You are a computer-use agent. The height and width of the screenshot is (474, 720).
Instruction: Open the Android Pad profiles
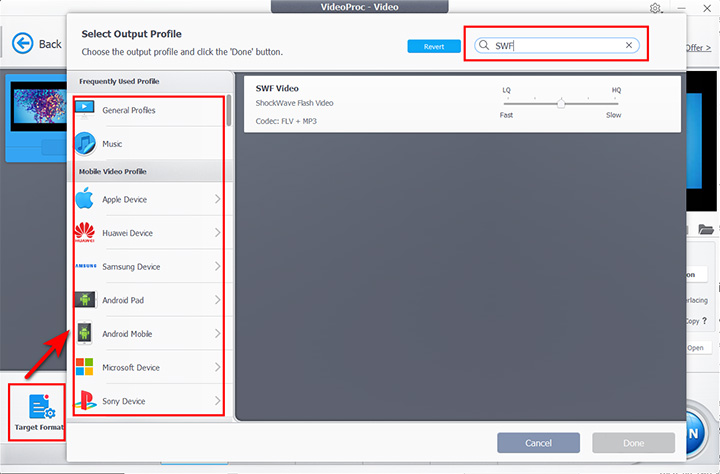pos(149,300)
